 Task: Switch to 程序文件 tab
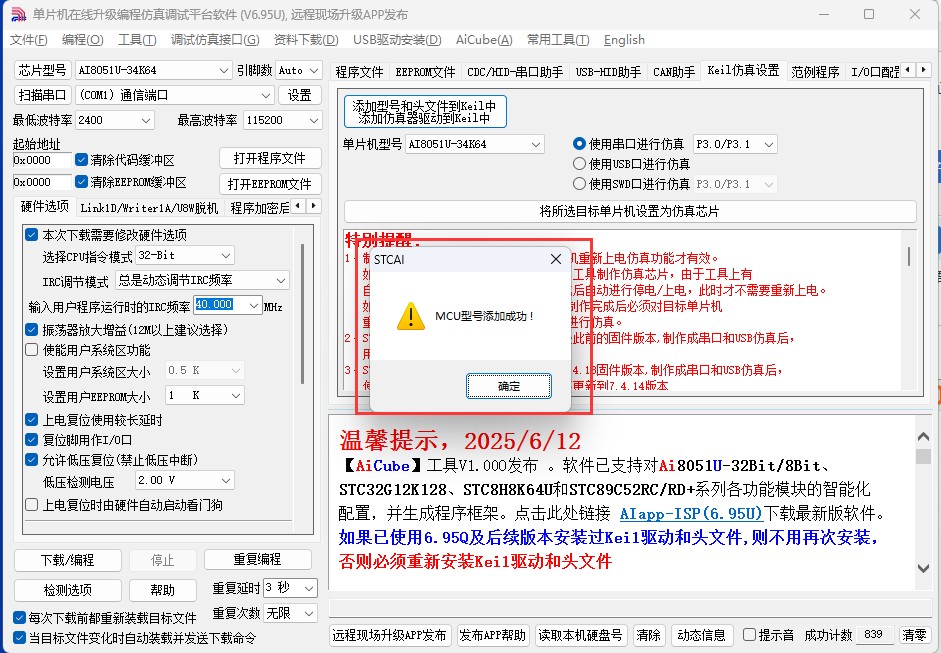point(359,72)
